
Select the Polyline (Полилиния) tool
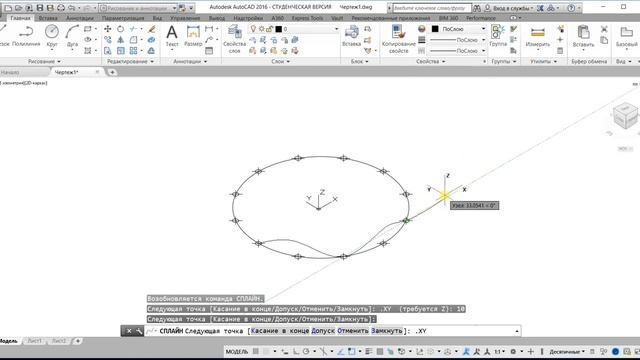[x=26, y=36]
